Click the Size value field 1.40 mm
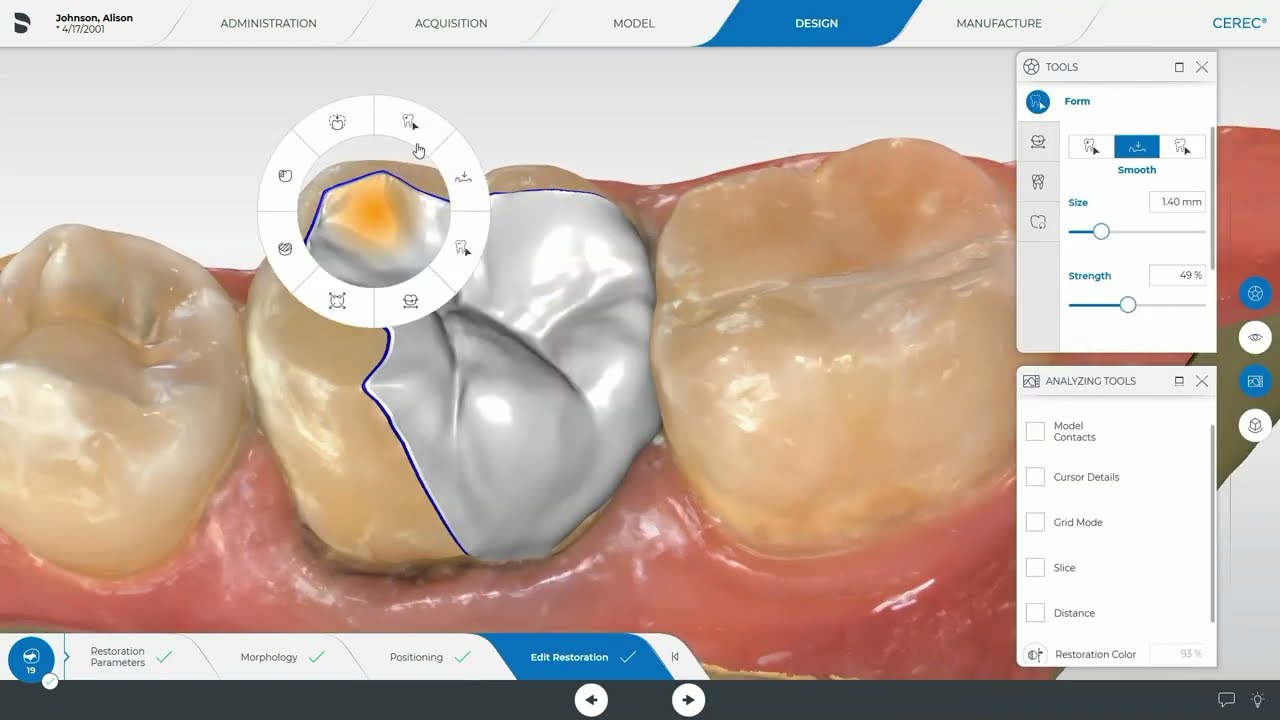1280x720 pixels. coord(1178,202)
